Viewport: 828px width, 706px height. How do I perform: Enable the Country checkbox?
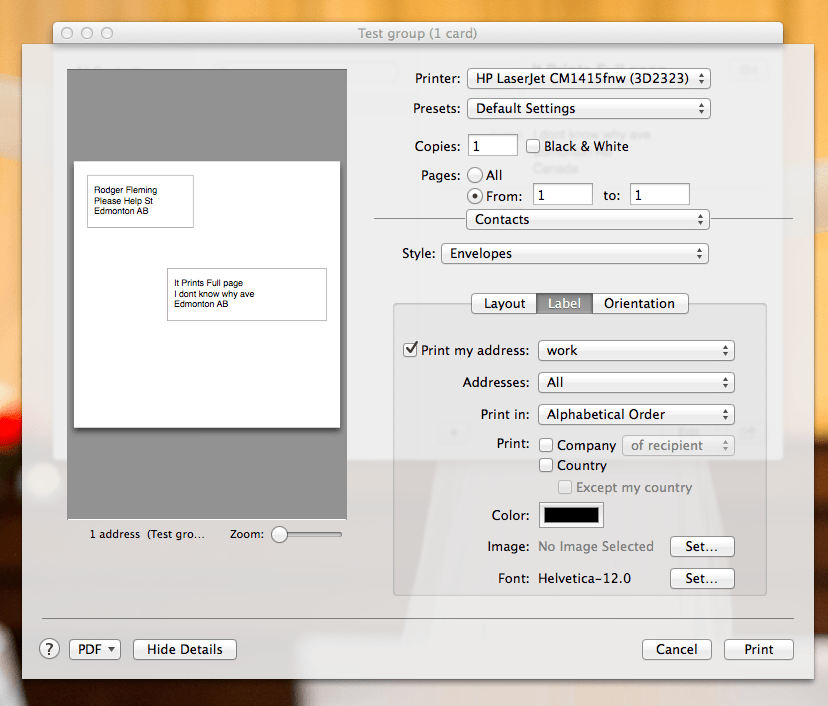(x=546, y=465)
